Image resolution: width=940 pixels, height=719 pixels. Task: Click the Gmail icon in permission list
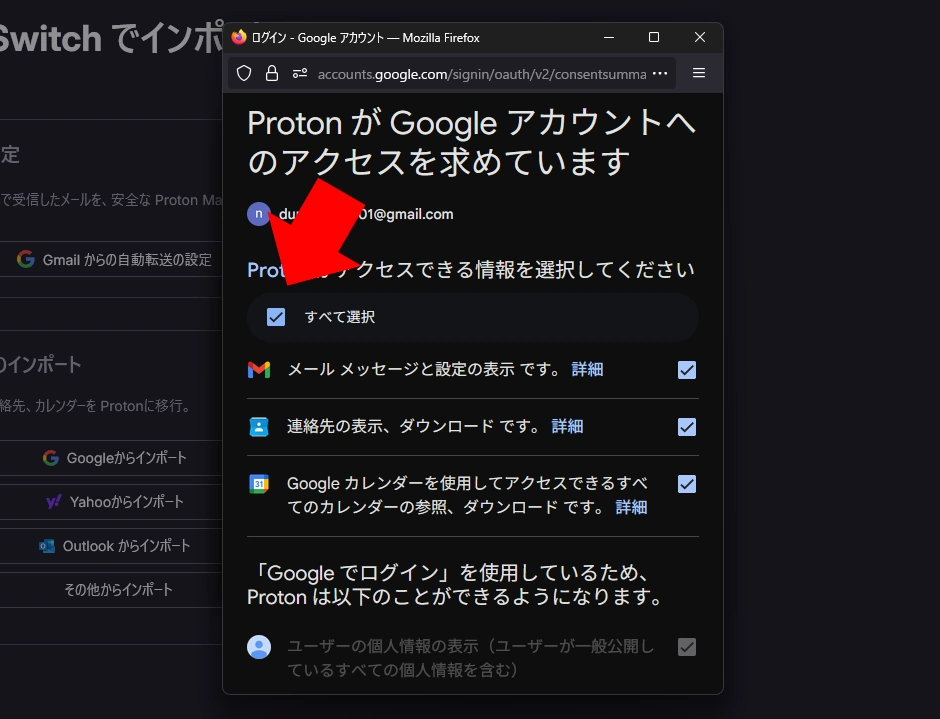[259, 369]
